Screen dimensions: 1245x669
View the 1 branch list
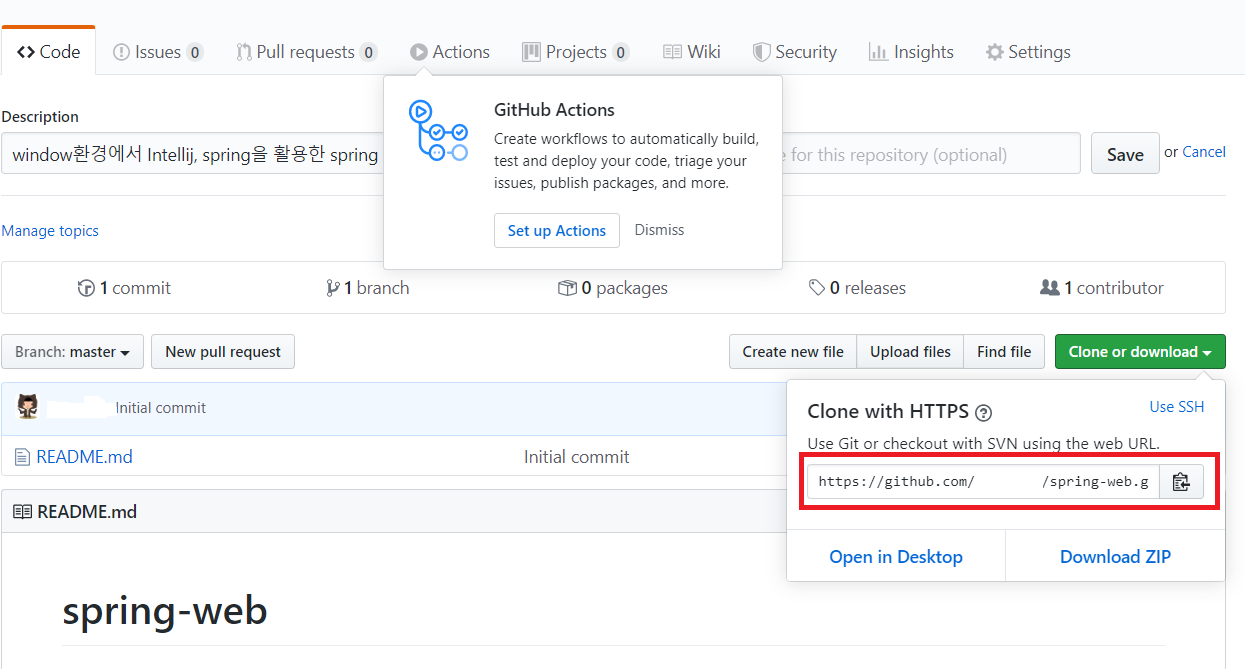coord(367,288)
